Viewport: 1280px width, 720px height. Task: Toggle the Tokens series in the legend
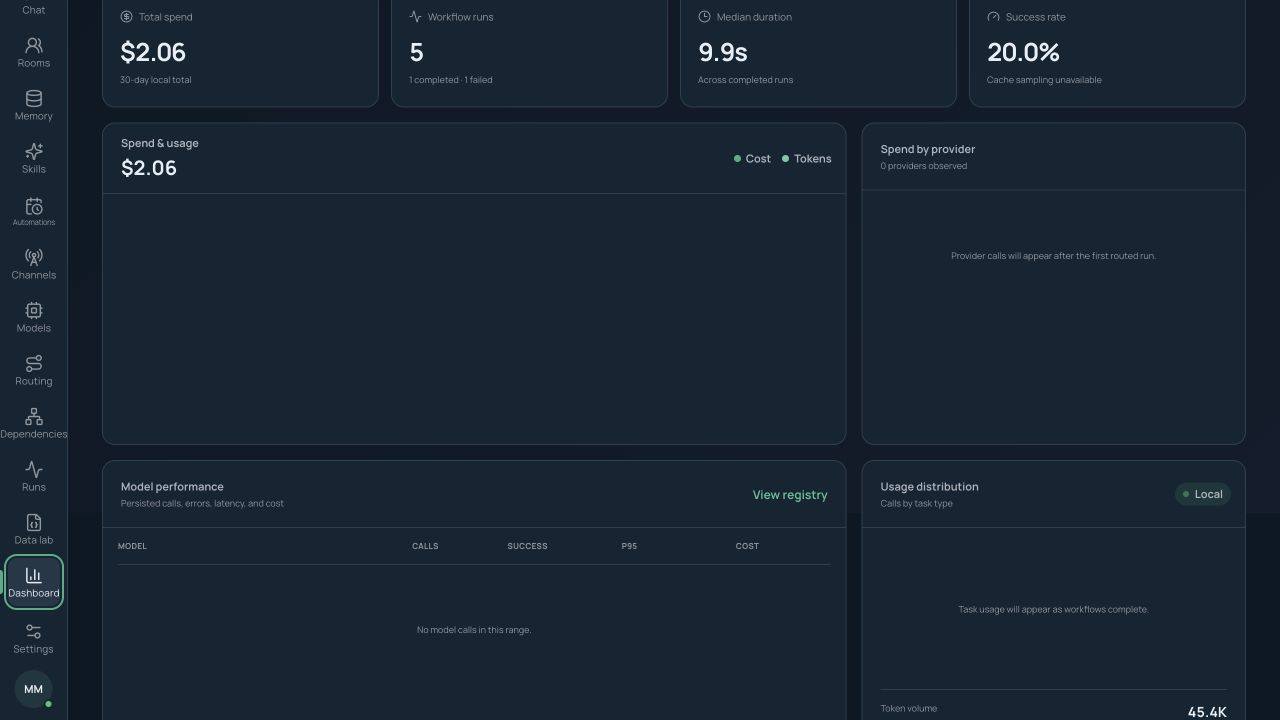click(x=806, y=159)
